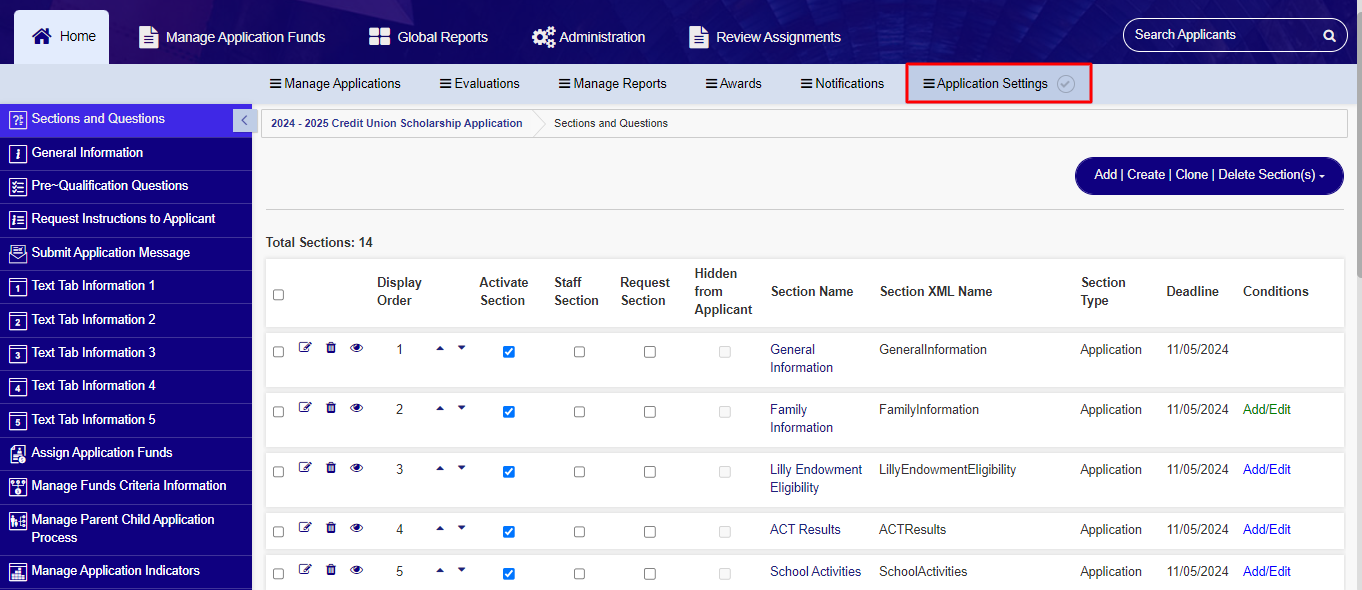Open Manage Application Indicators sidebar item
Image resolution: width=1362 pixels, height=590 pixels.
pyautogui.click(x=126, y=572)
